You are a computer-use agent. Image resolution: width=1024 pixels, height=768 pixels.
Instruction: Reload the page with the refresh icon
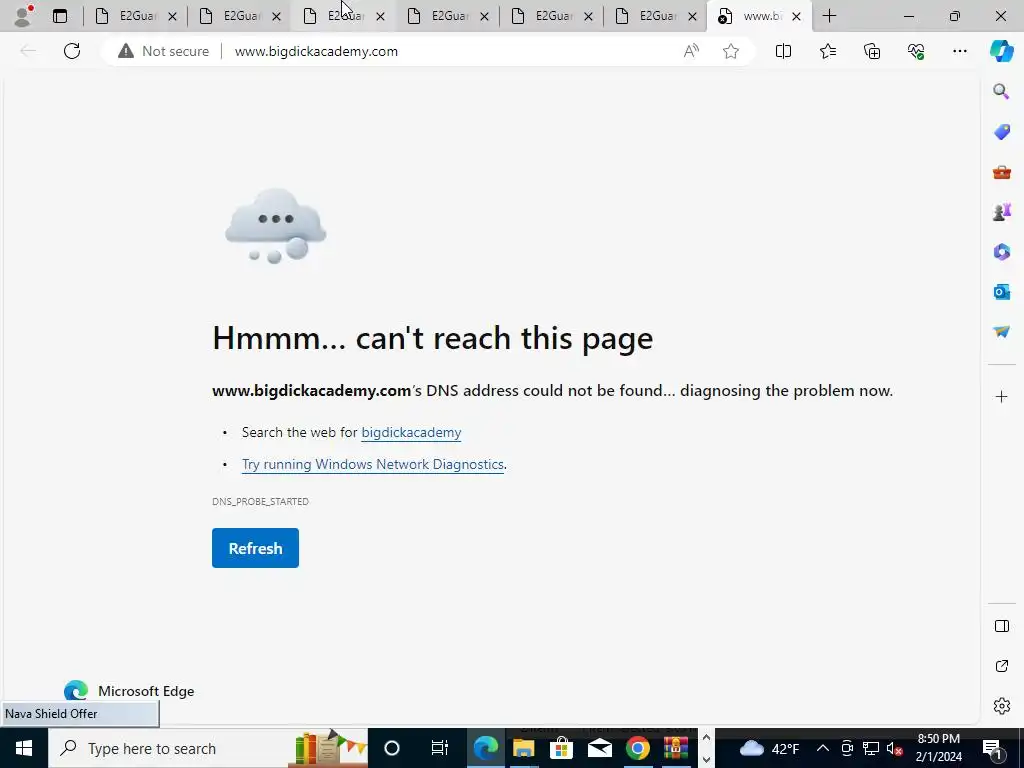coord(72,51)
